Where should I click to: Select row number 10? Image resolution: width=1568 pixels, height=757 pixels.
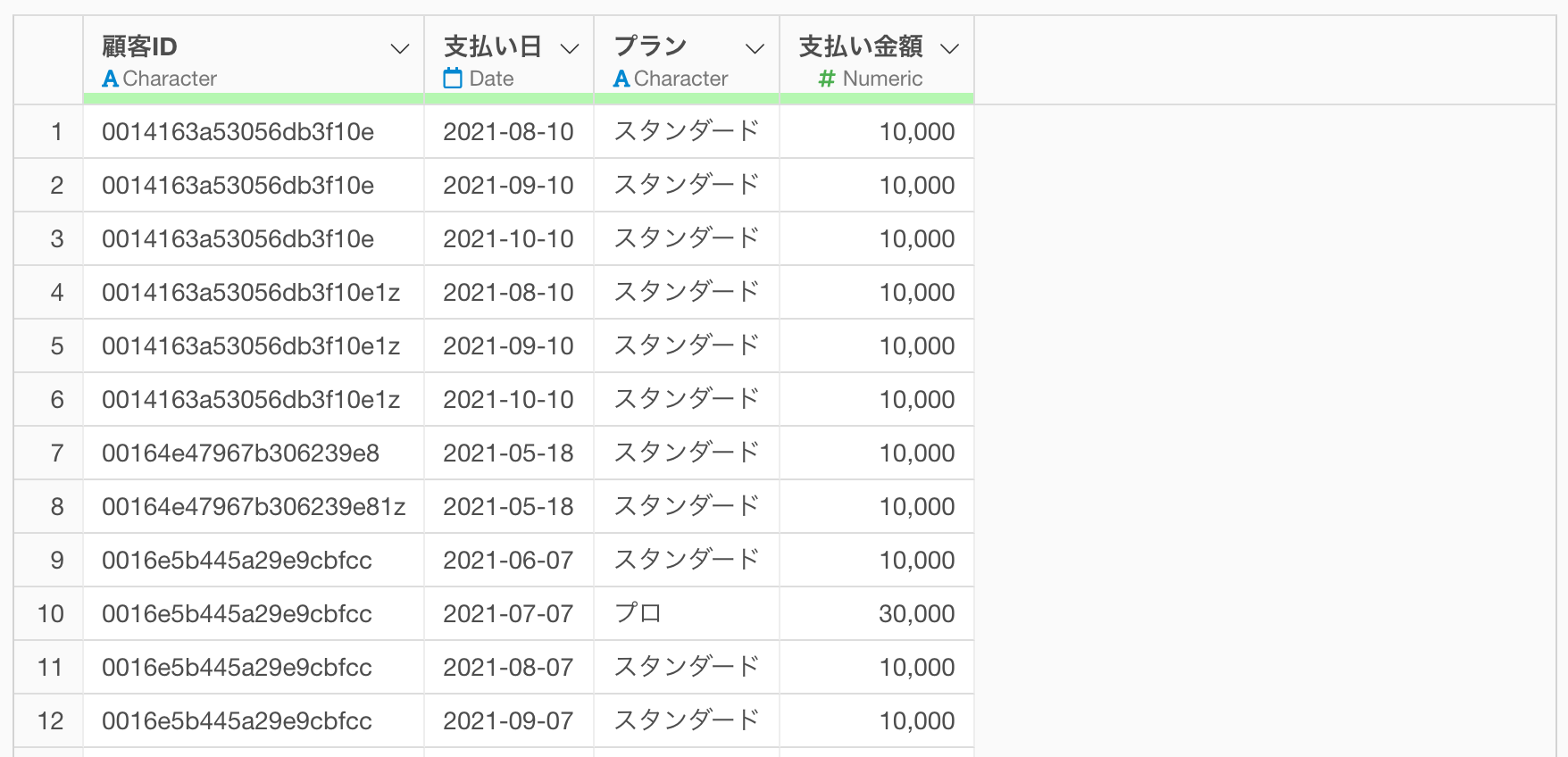(x=51, y=614)
